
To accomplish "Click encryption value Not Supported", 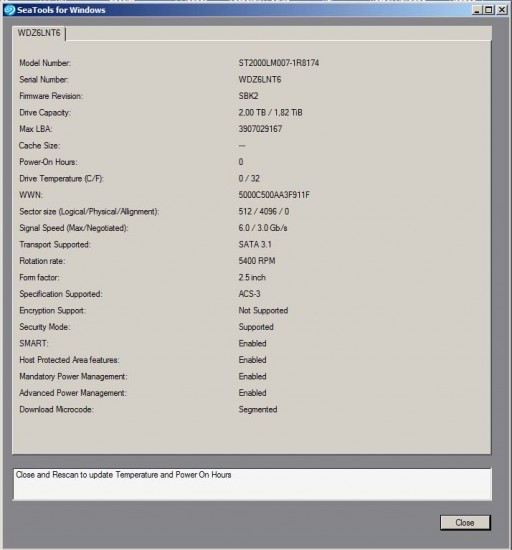I will (263, 310).
